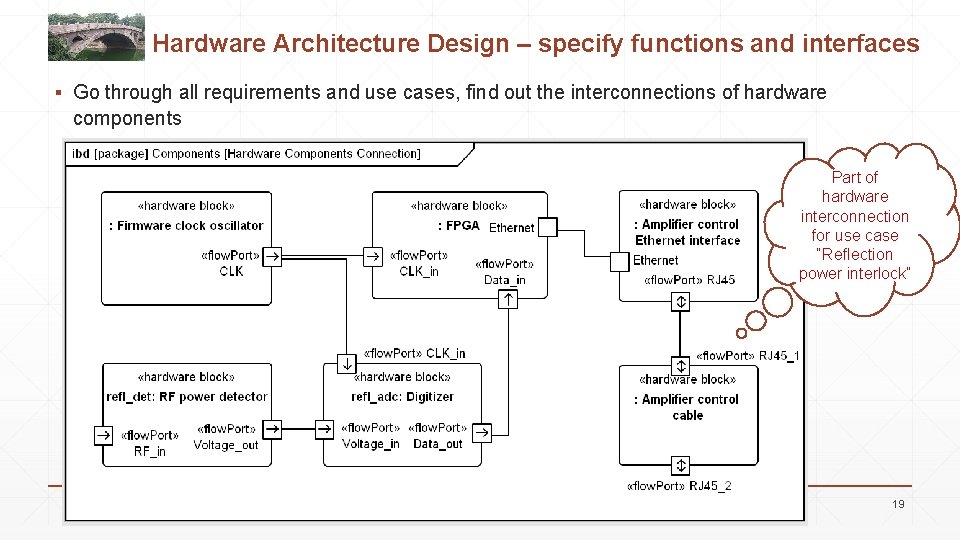Click the Ethernet port square on Amplifier control Ethernet interface
The image size is (960, 540).
click(x=620, y=262)
